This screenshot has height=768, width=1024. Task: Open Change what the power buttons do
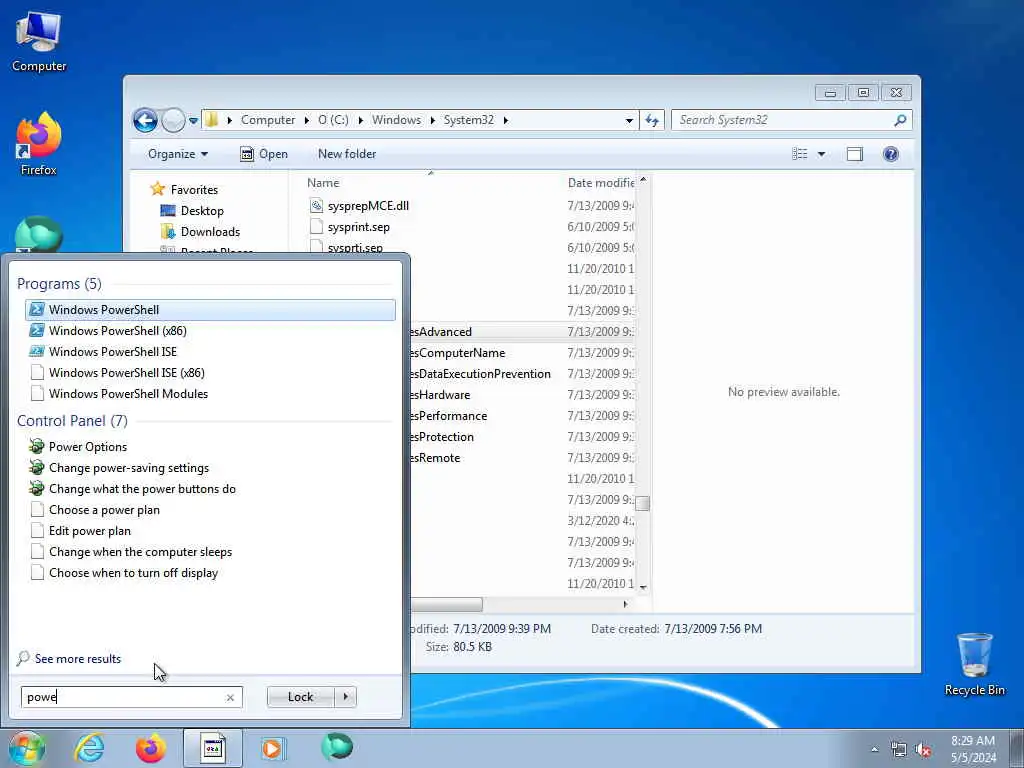click(x=210, y=488)
